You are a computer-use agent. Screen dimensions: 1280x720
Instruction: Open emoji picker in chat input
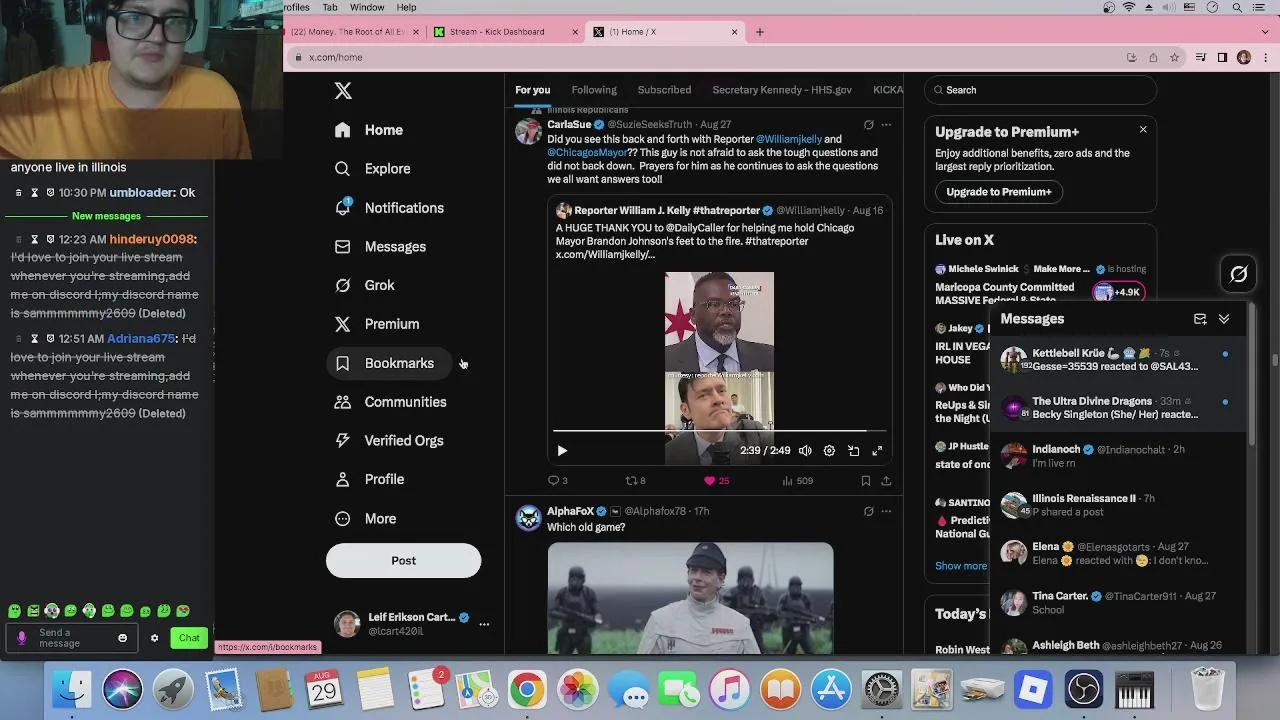click(x=123, y=638)
